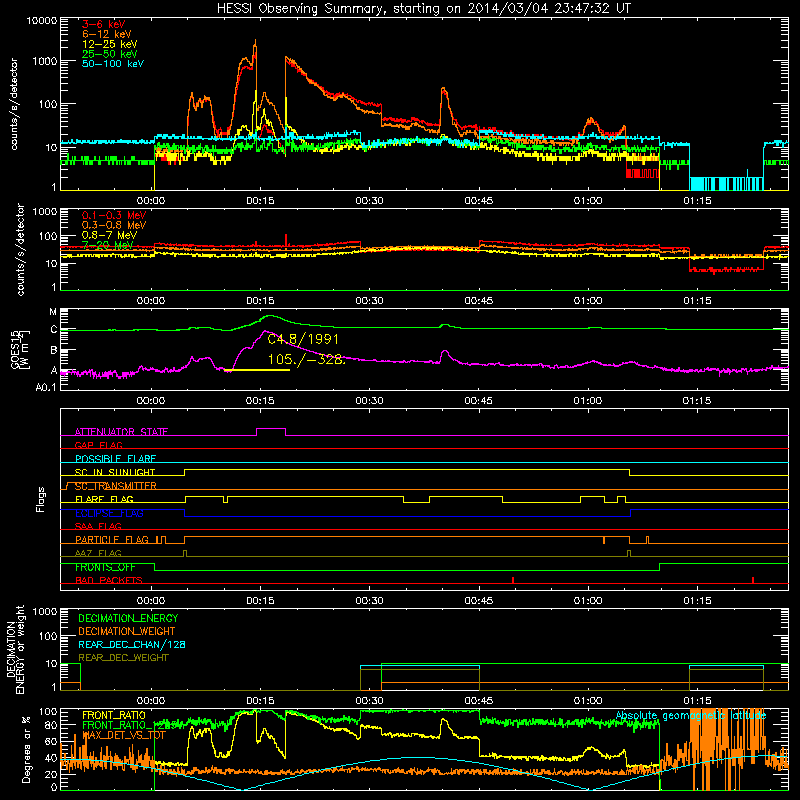
Task: Click the orange MAX_DET_VS_TOT legend label
Action: tap(124, 735)
